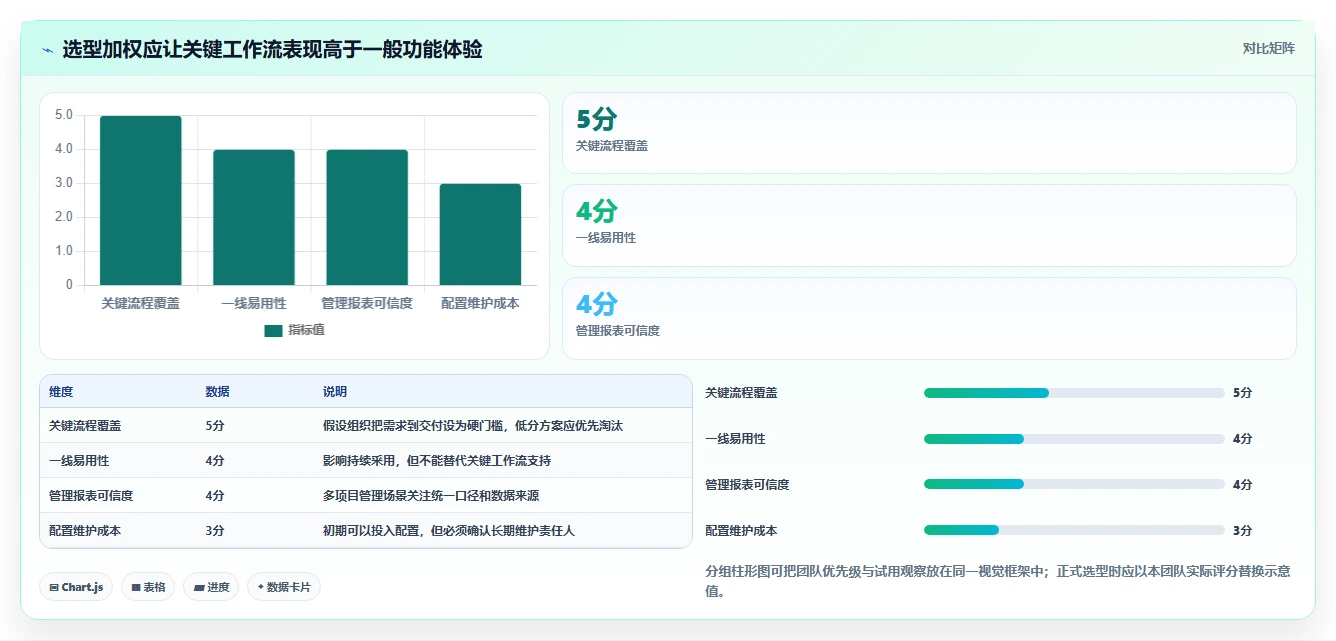Click the 配置维护成本 progress bar

tap(1074, 531)
